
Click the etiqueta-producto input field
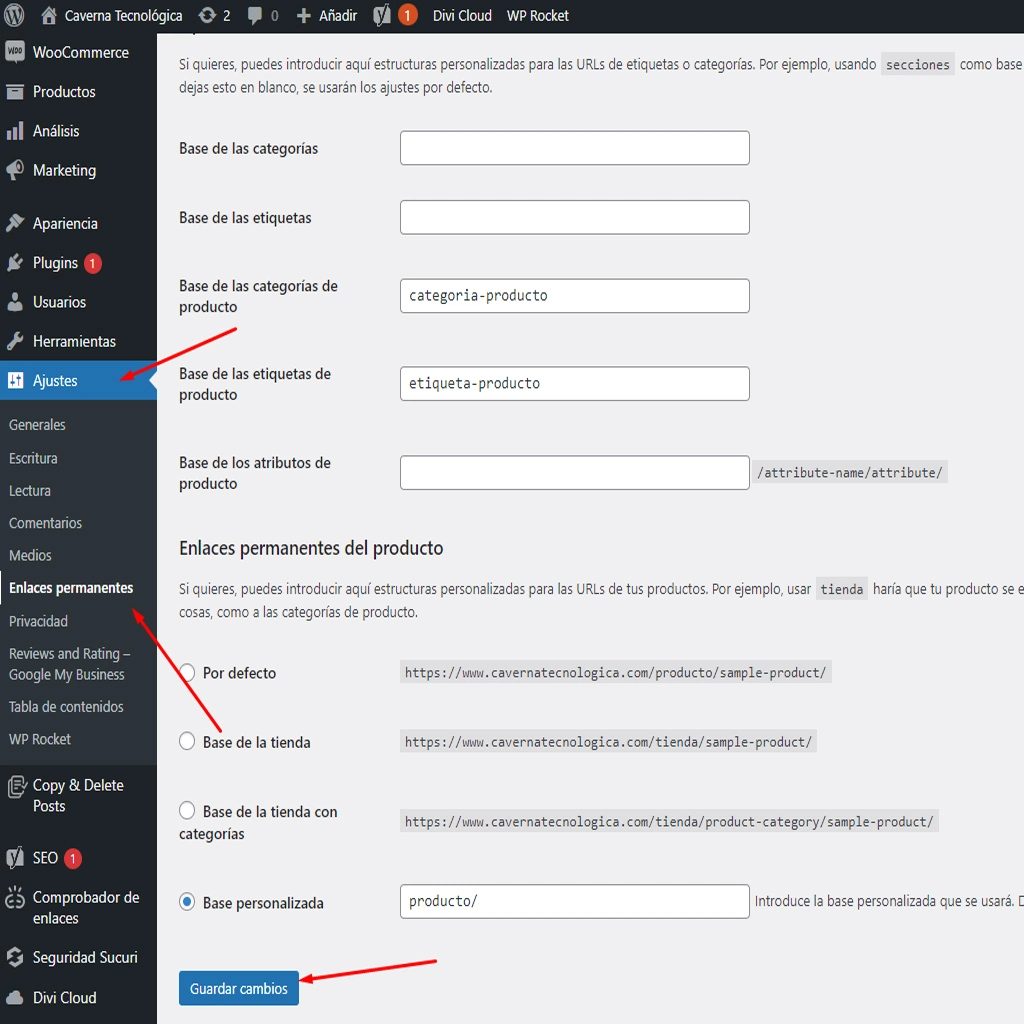[575, 383]
